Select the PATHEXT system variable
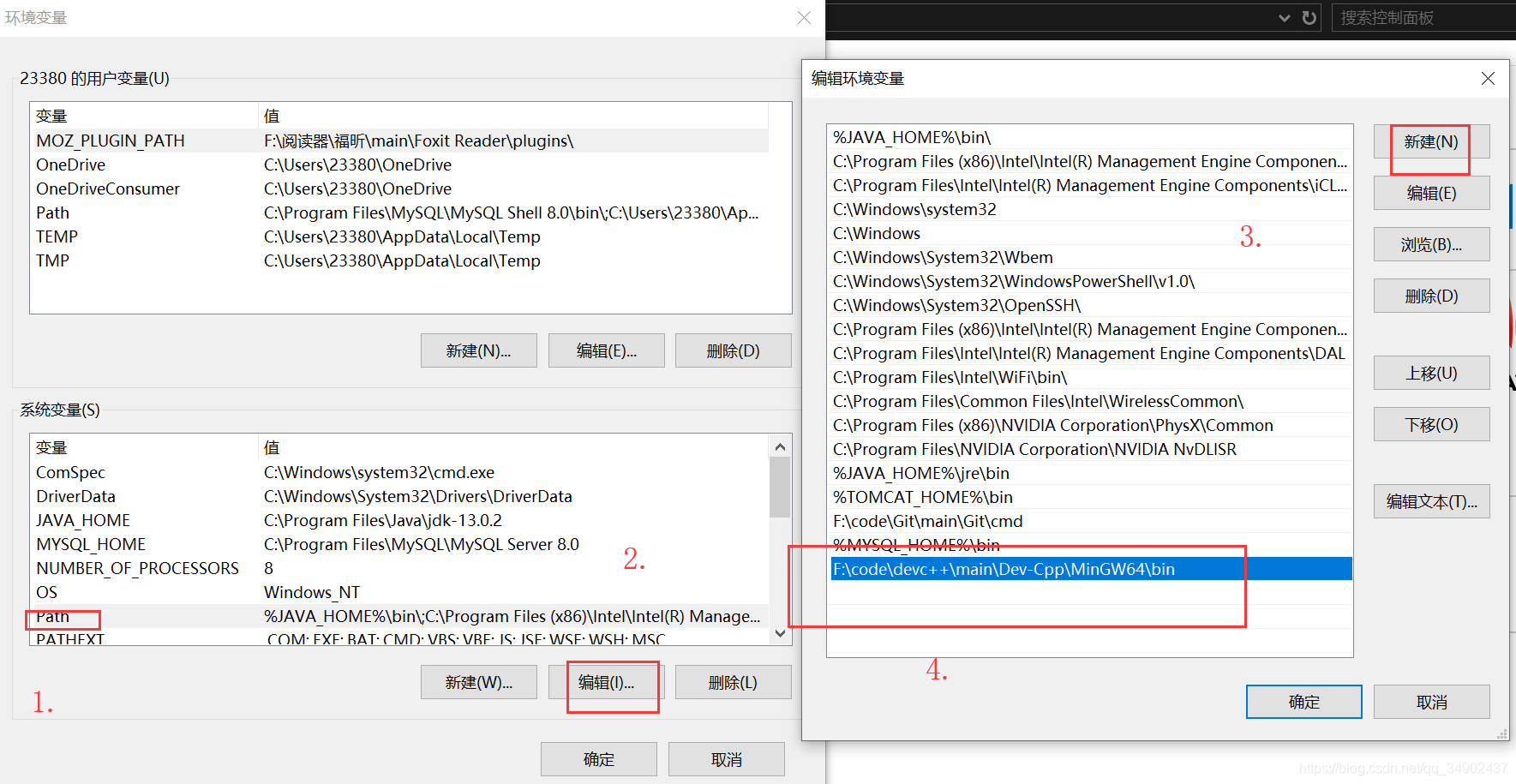 click(400, 637)
